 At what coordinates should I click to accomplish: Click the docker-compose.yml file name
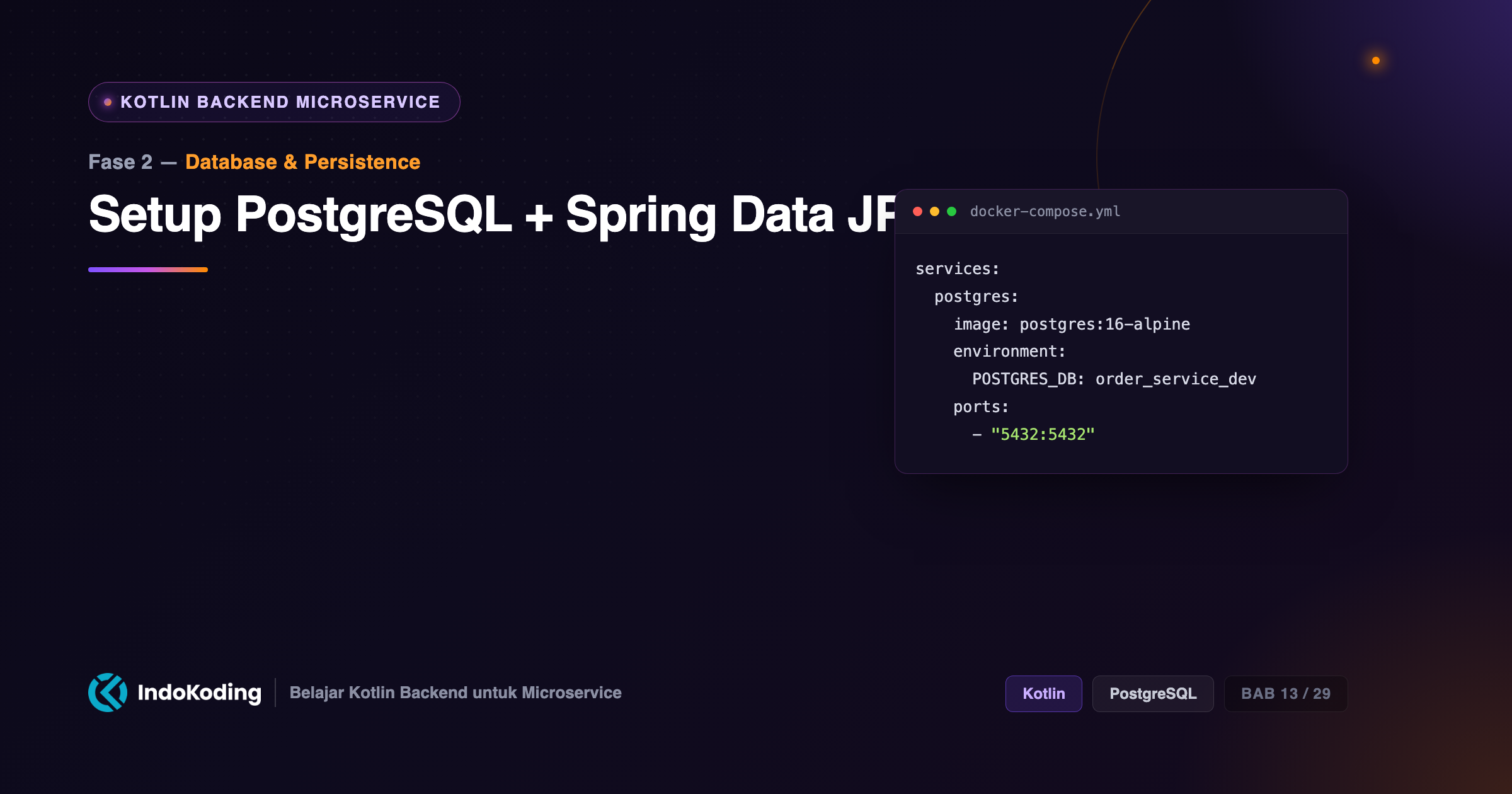(x=1045, y=212)
